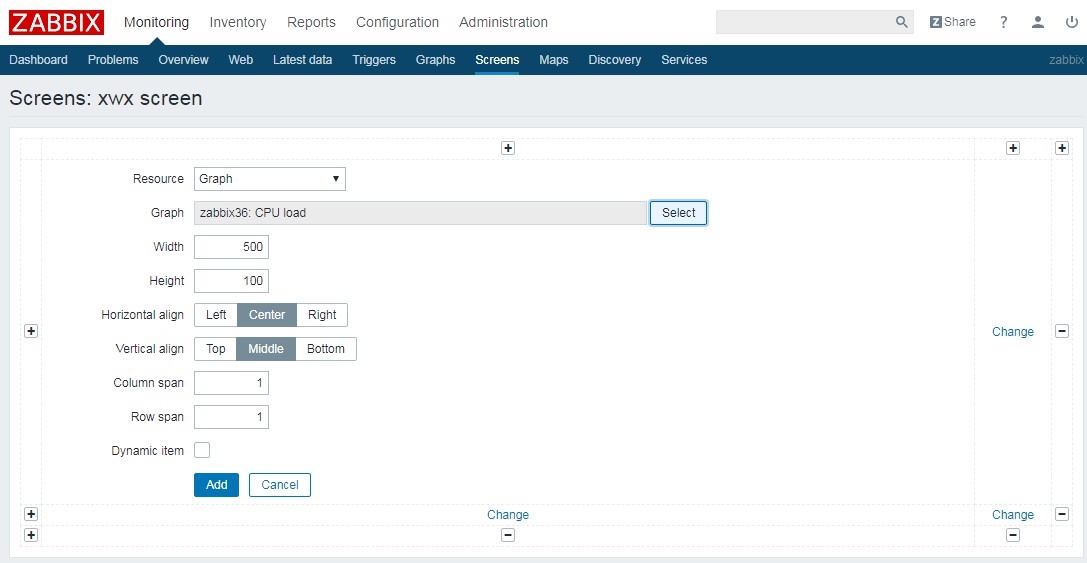
Task: Set horizontal align to Left
Action: [x=216, y=315]
